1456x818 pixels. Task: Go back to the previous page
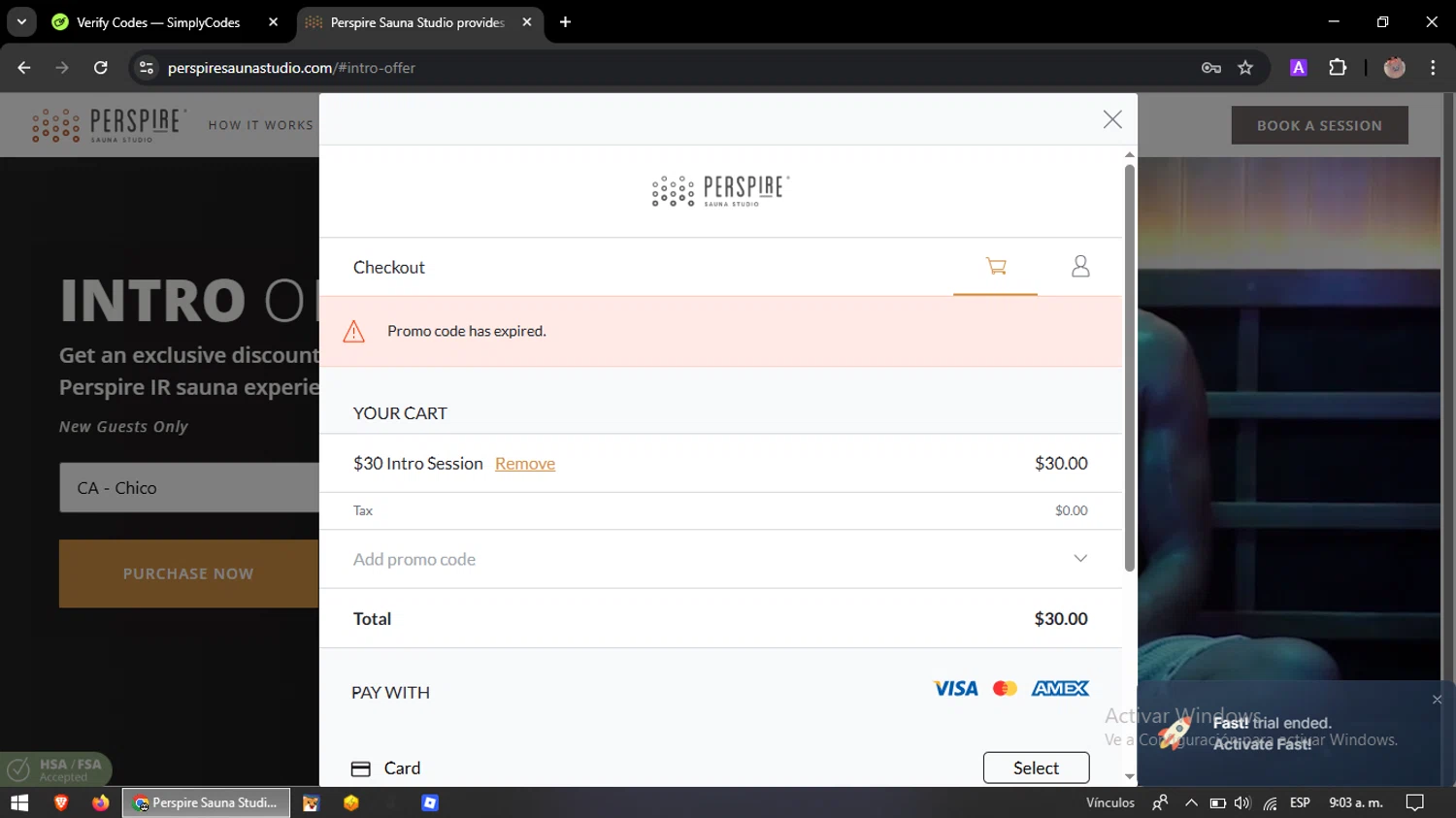(x=24, y=68)
